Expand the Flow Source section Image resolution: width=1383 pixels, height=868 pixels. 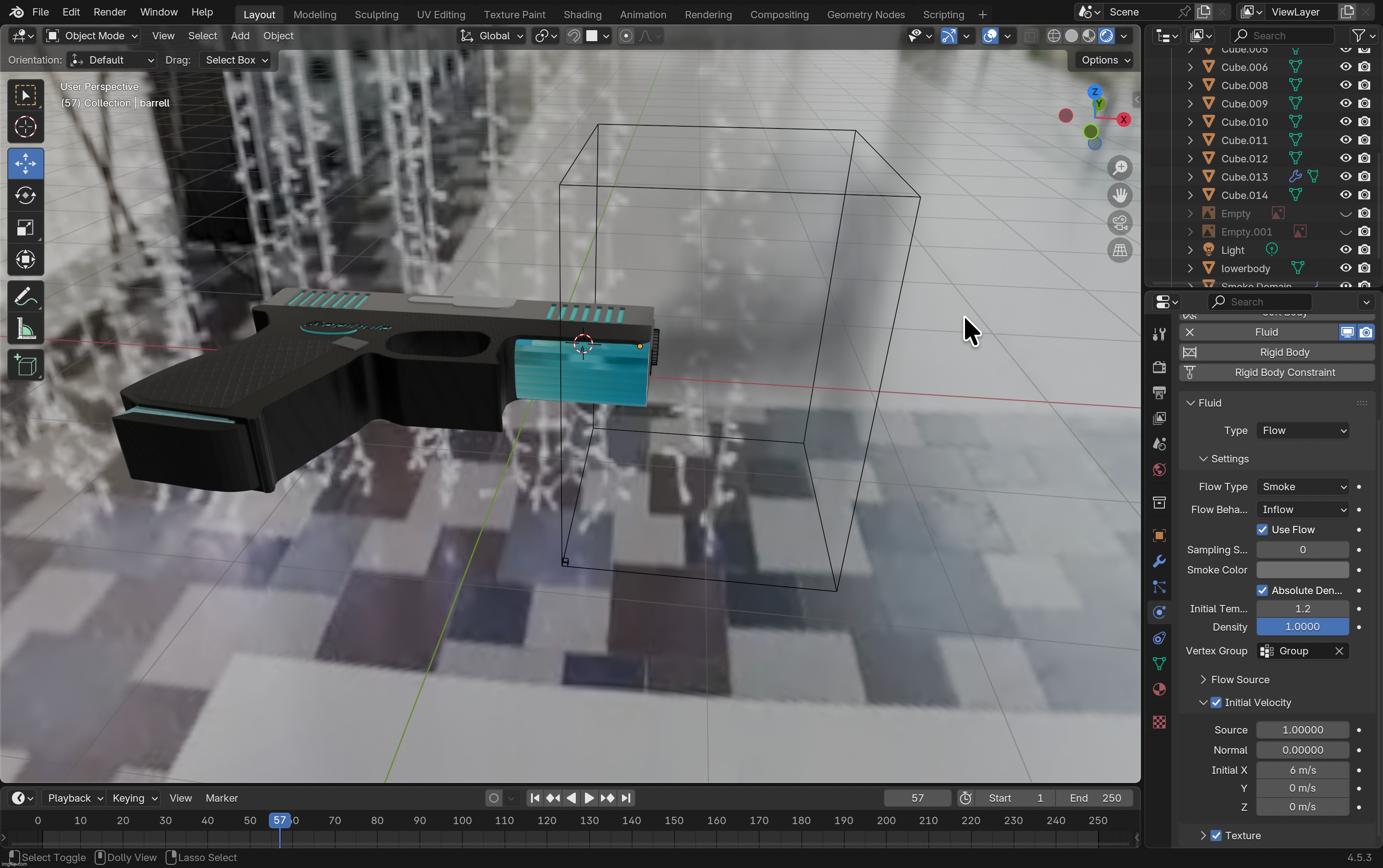tap(1240, 680)
